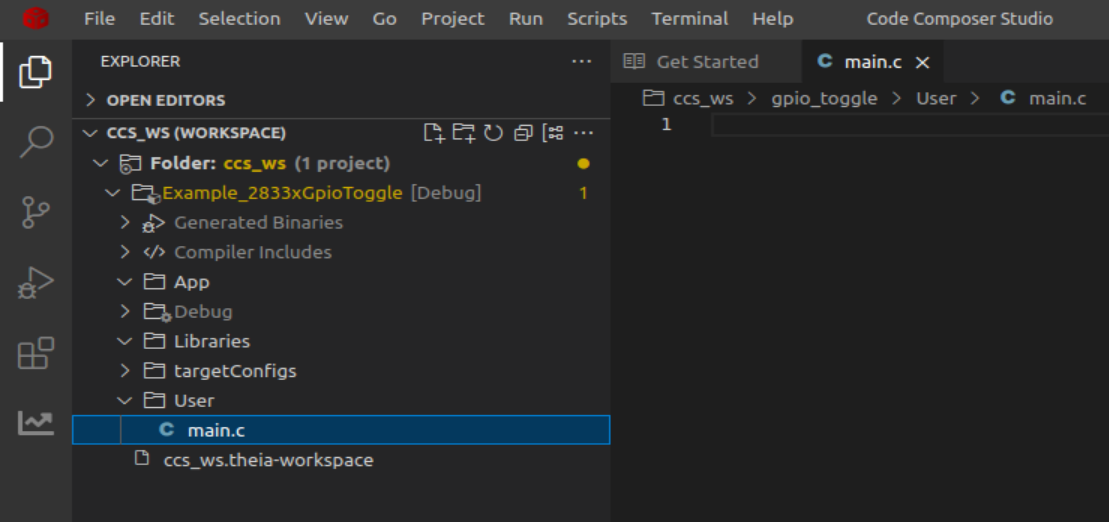Close the main.c editor tab
Viewport: 1109px width, 522px height.
[x=922, y=62]
